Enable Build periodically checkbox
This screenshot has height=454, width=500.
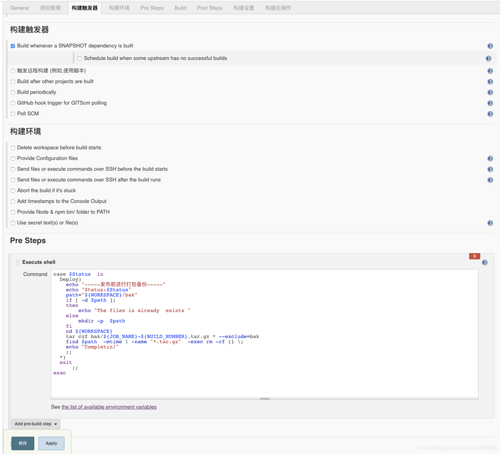coord(13,92)
